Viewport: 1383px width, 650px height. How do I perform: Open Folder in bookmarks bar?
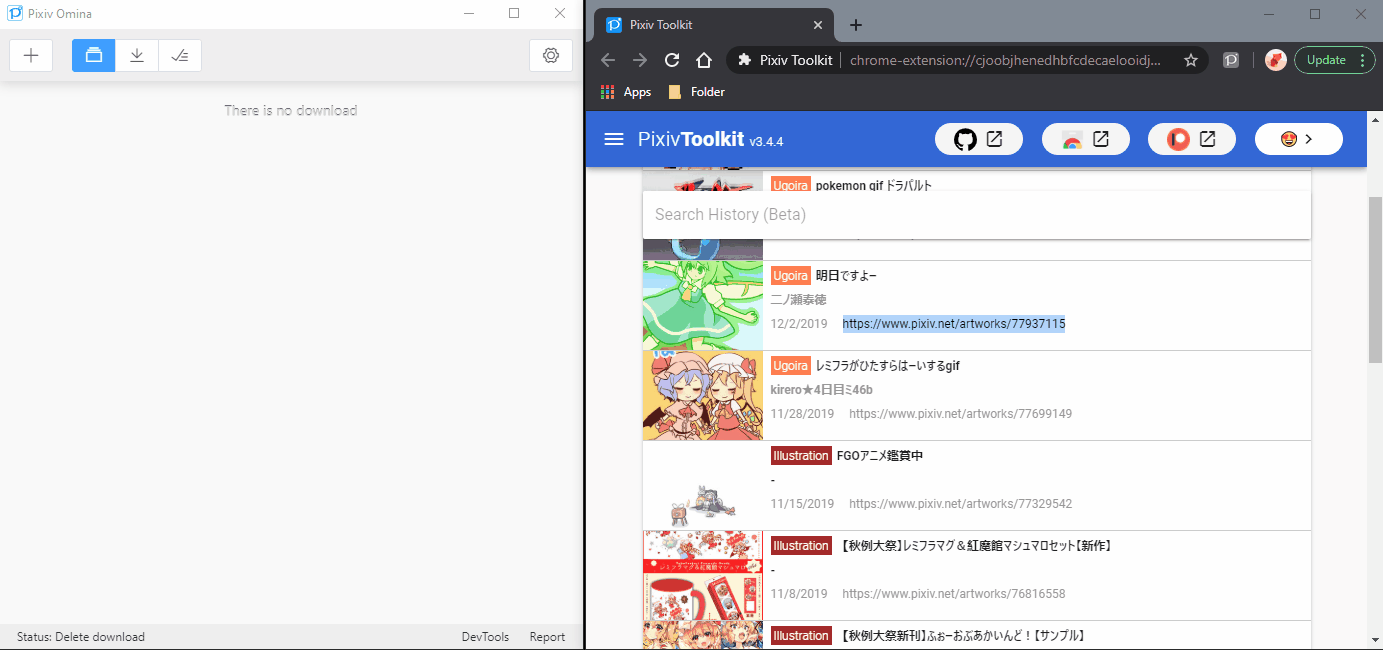click(696, 92)
